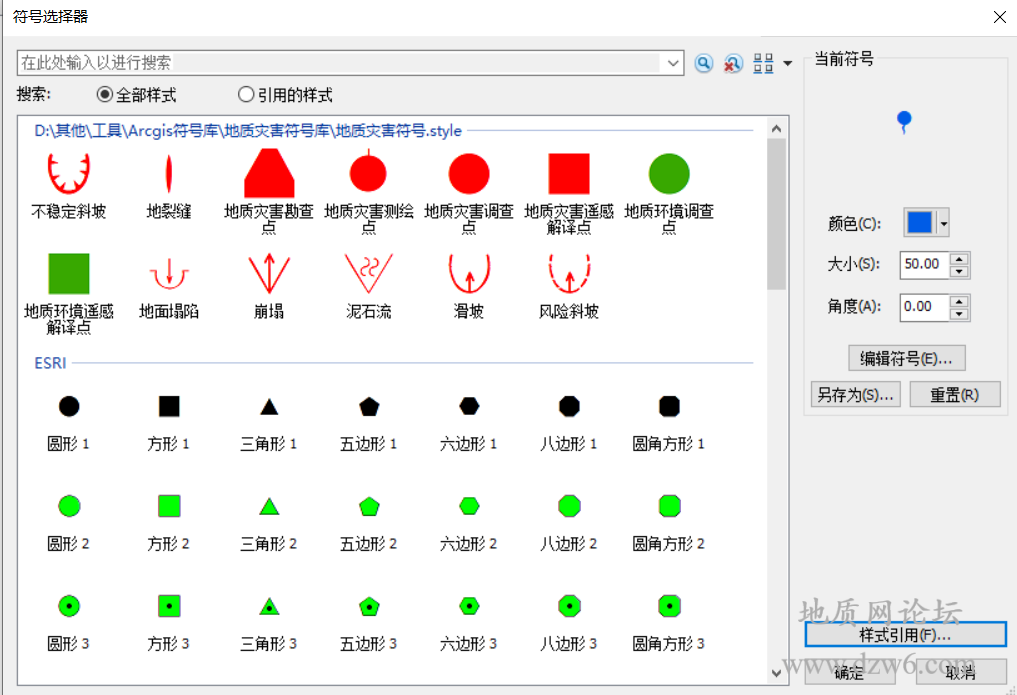Viewport: 1017px width, 695px height.
Task: Select the 全部样式 radio button
Action: click(x=105, y=95)
